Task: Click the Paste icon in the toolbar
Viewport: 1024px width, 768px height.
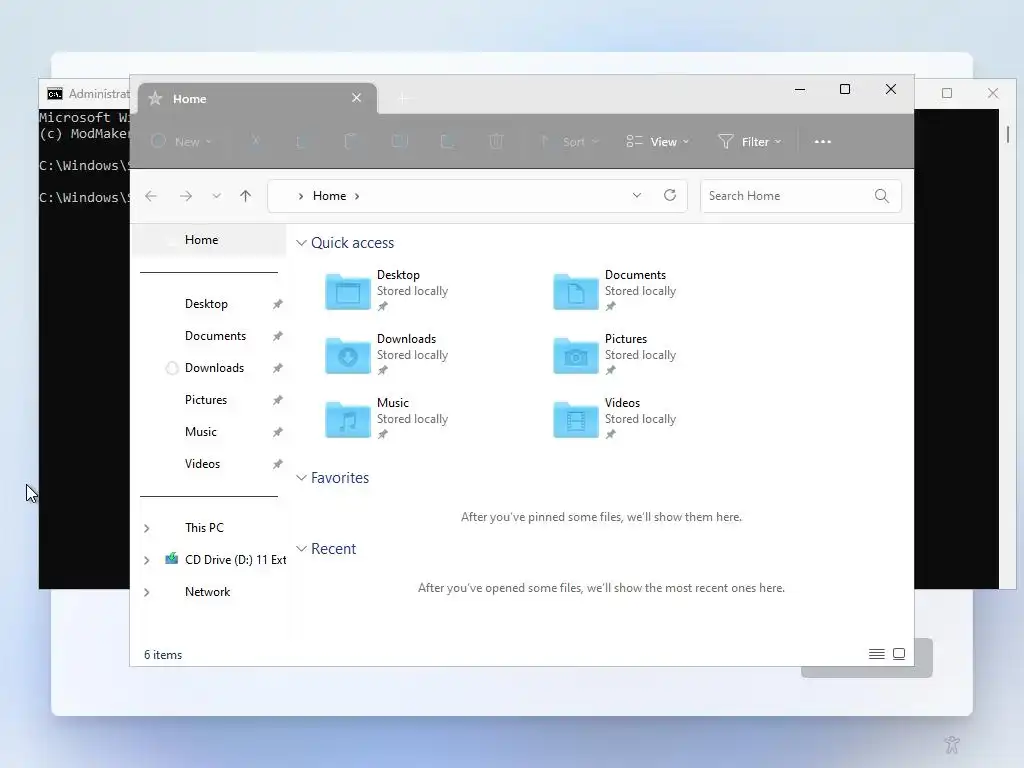Action: point(351,141)
